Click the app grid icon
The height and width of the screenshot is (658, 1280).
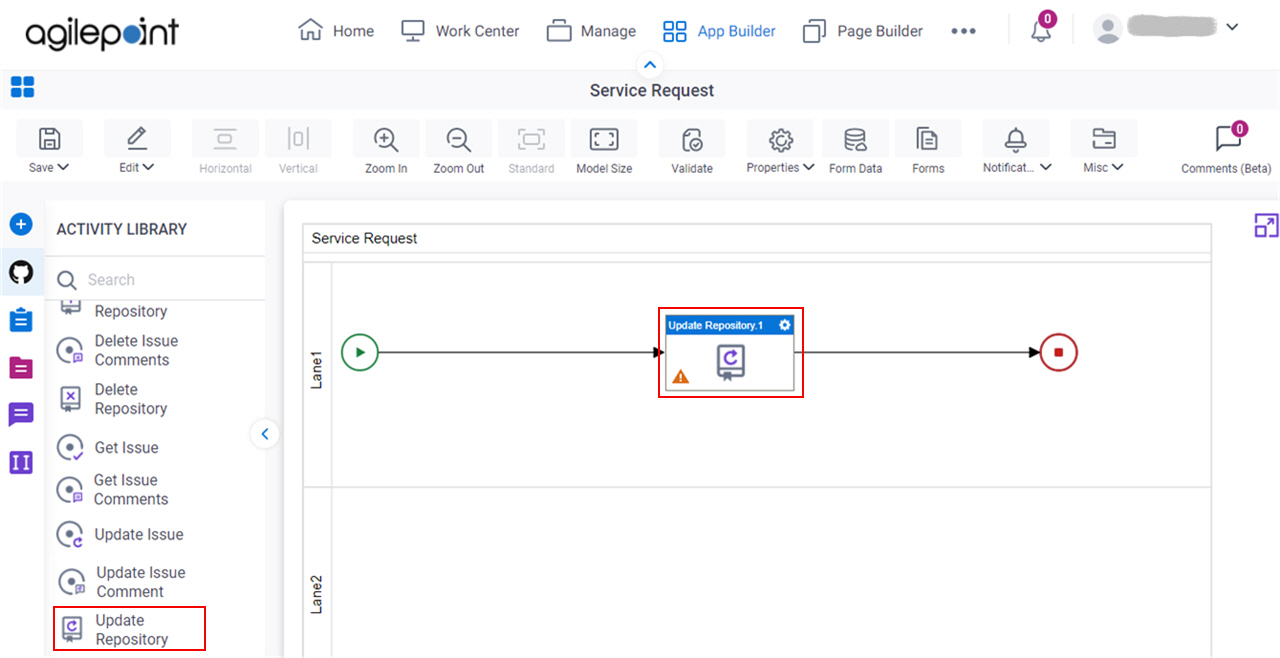pyautogui.click(x=22, y=88)
